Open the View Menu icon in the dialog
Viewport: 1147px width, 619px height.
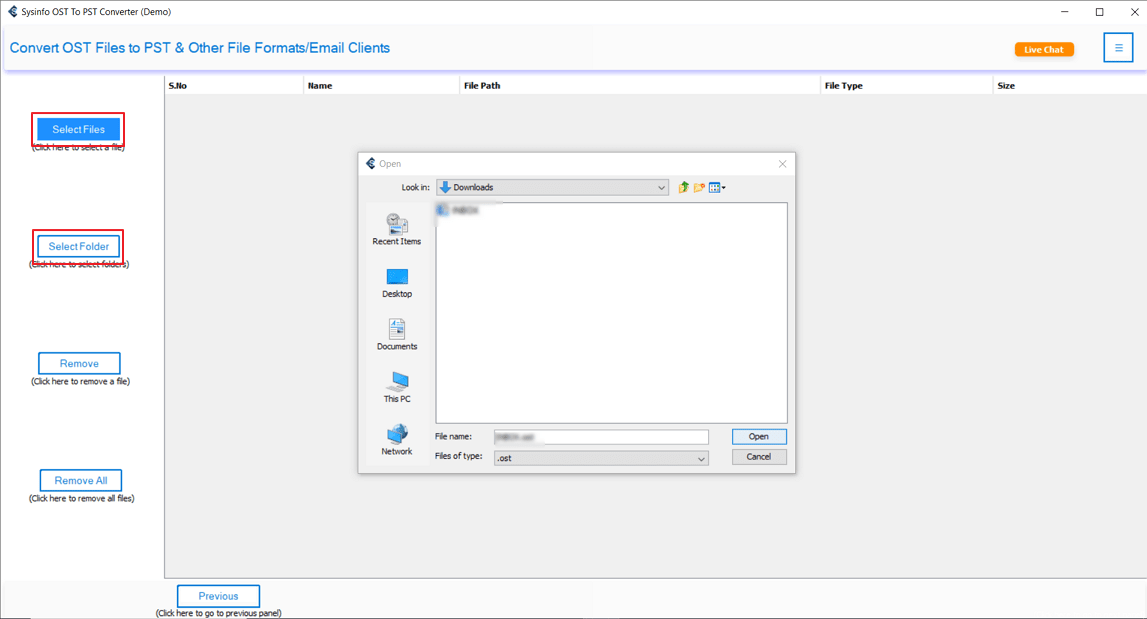[717, 187]
